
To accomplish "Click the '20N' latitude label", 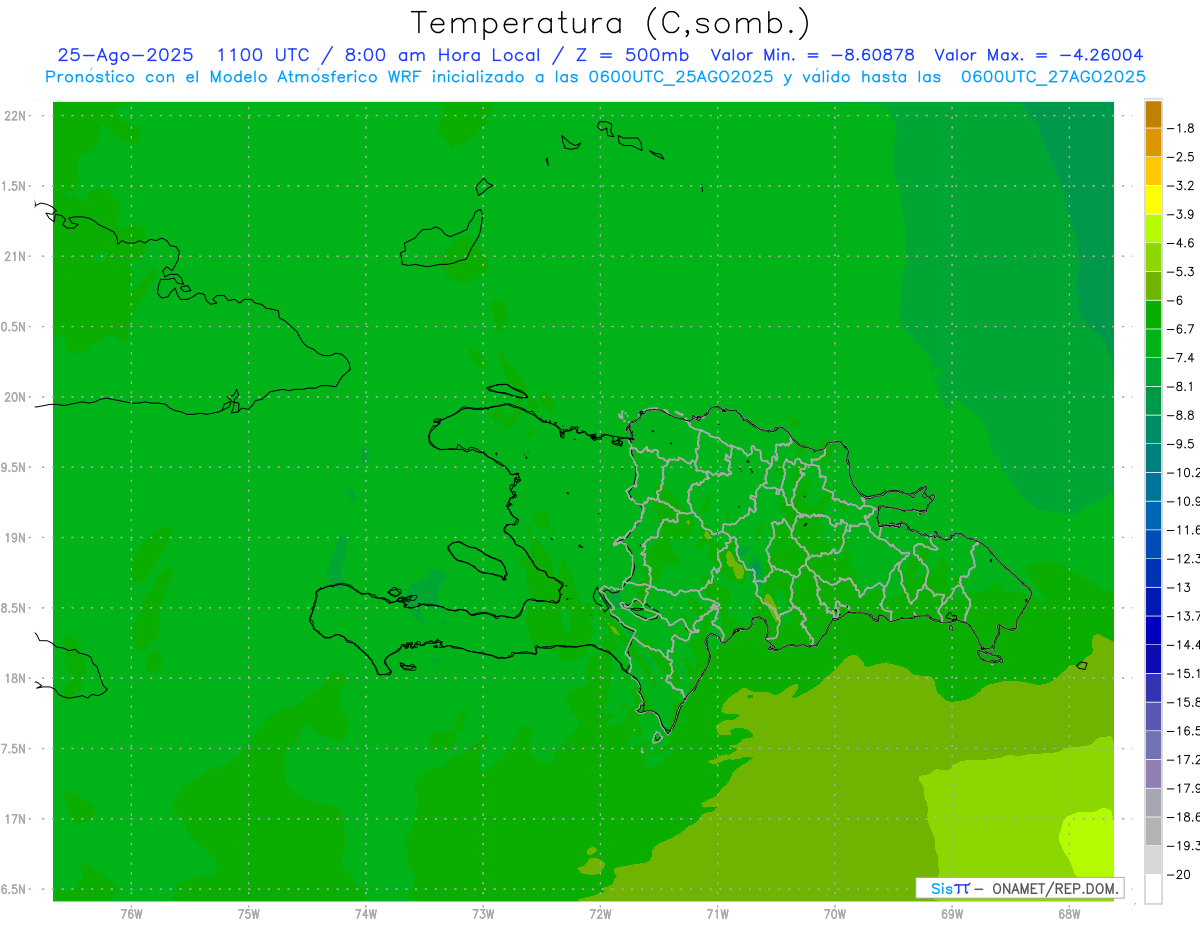I will [x=16, y=397].
